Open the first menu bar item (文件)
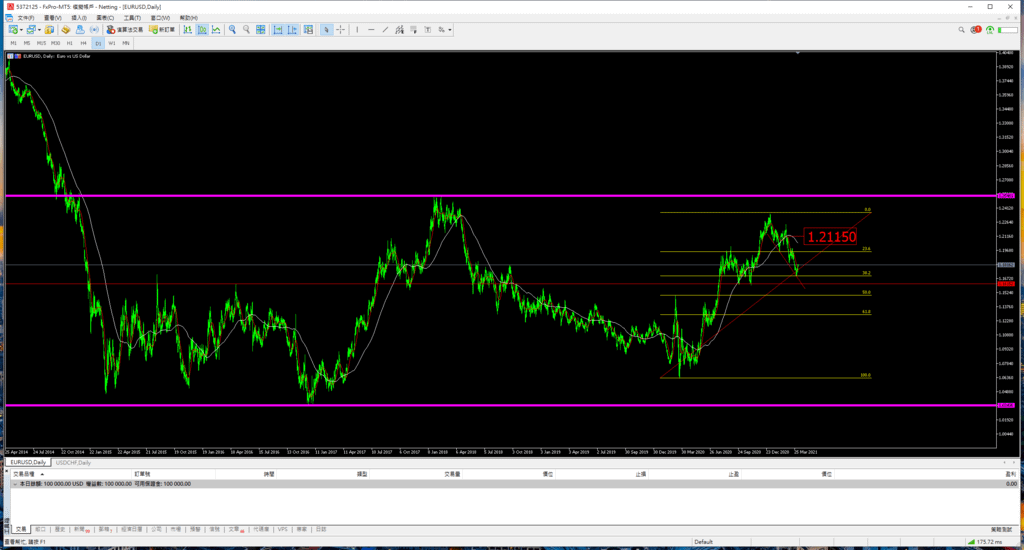Image resolution: width=1024 pixels, height=550 pixels. point(25,18)
